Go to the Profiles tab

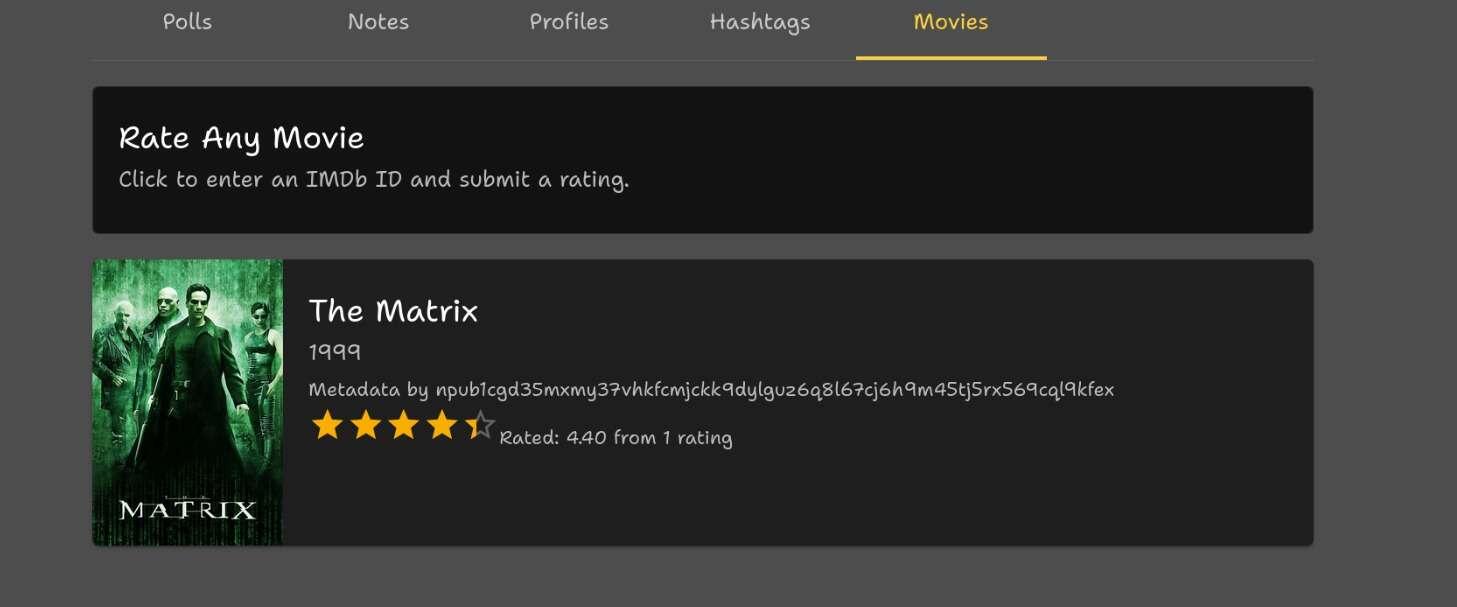click(569, 22)
